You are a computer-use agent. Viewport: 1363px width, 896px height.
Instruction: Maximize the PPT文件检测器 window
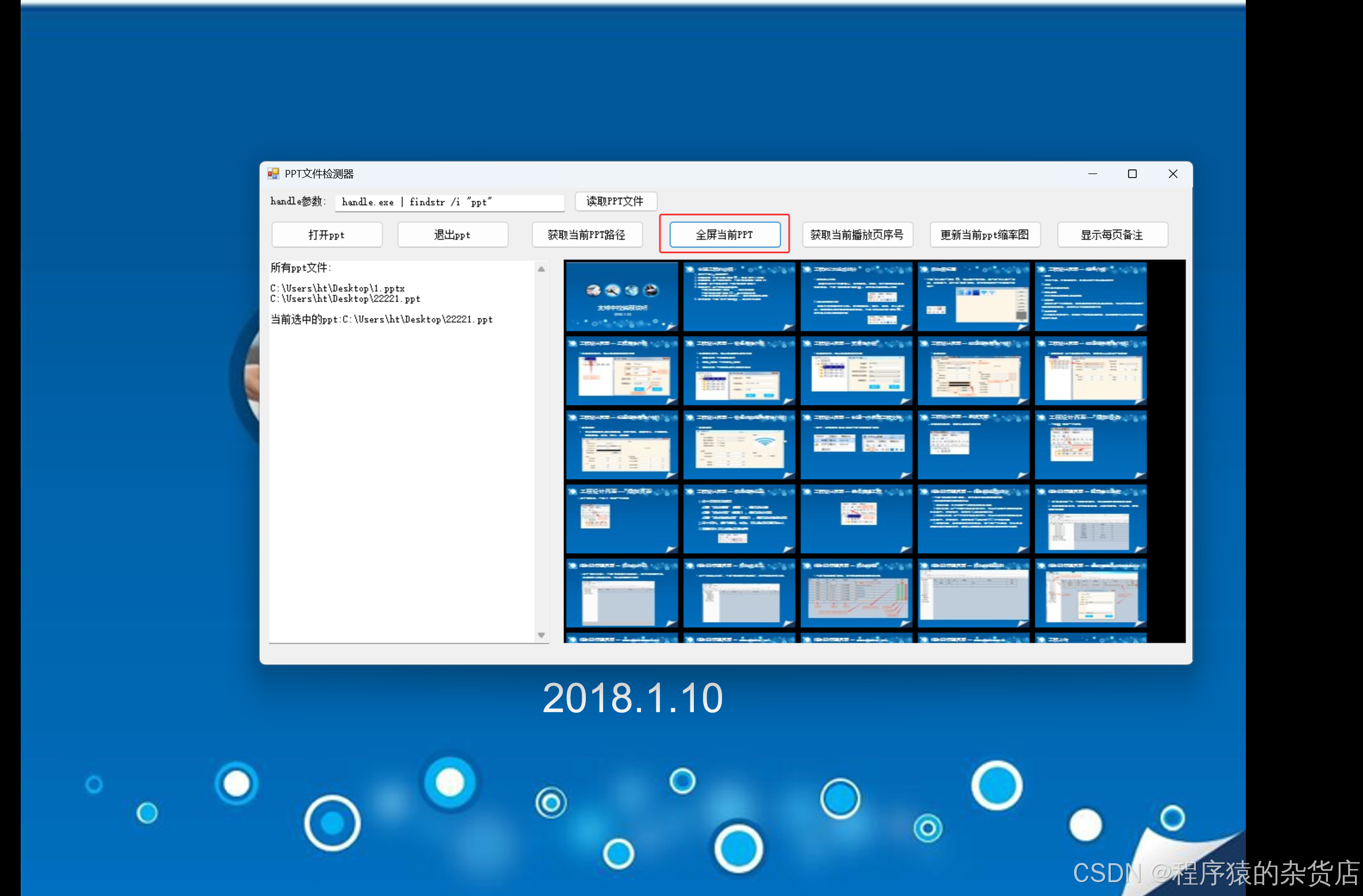(1132, 173)
